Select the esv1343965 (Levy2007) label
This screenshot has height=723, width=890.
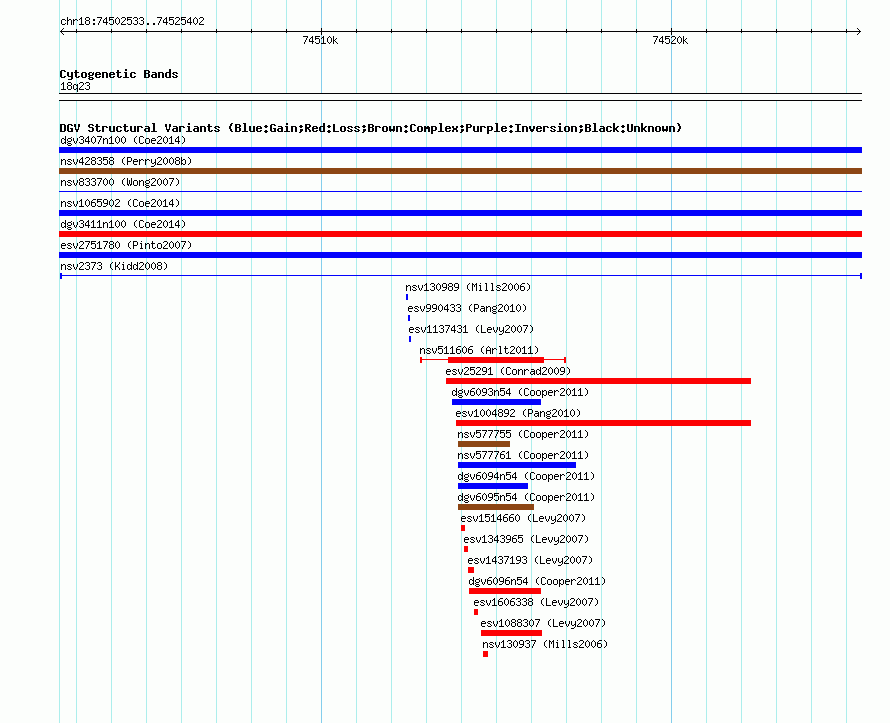tap(526, 539)
